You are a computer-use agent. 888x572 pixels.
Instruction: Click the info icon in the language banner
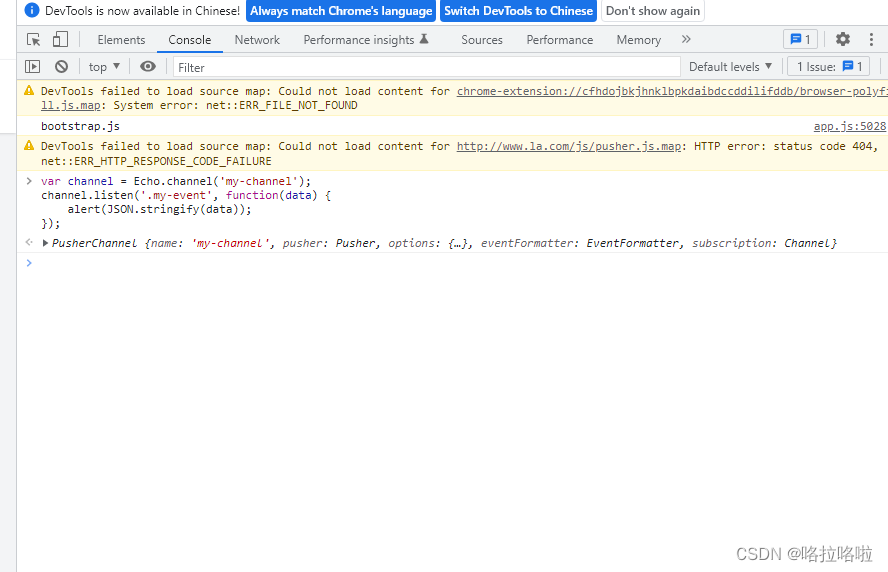pos(32,10)
